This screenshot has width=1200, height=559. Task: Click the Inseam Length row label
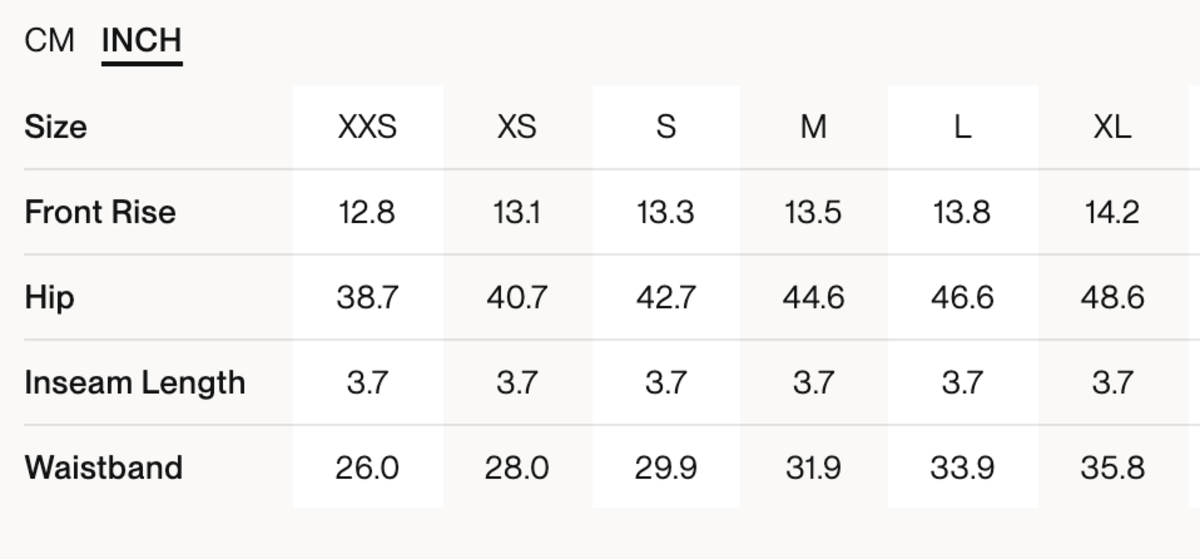[134, 383]
